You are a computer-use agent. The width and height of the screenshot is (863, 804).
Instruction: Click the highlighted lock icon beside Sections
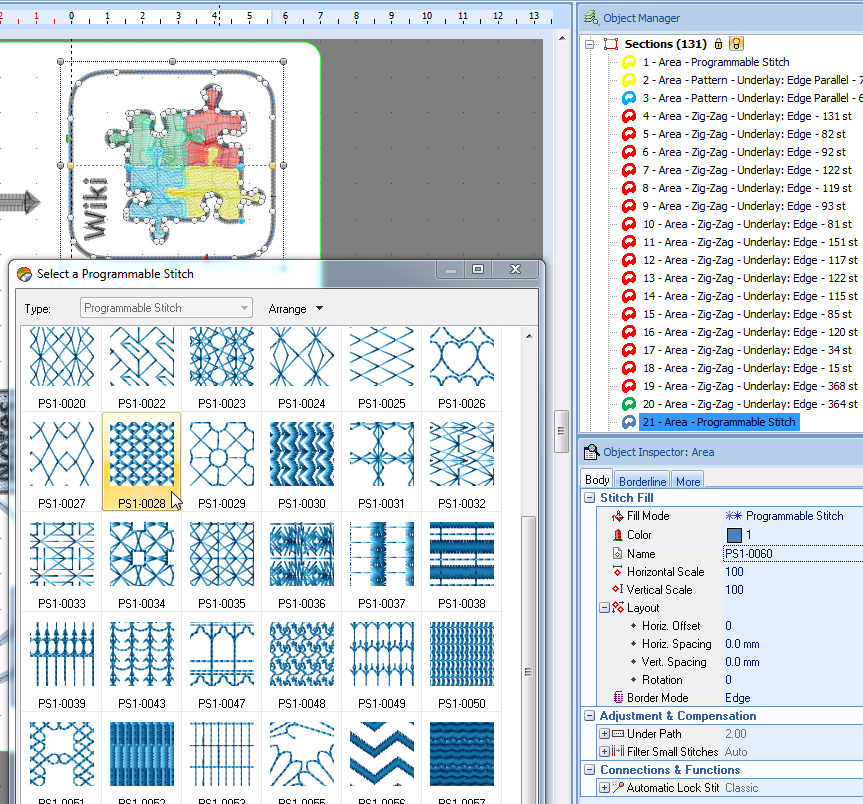pos(736,44)
